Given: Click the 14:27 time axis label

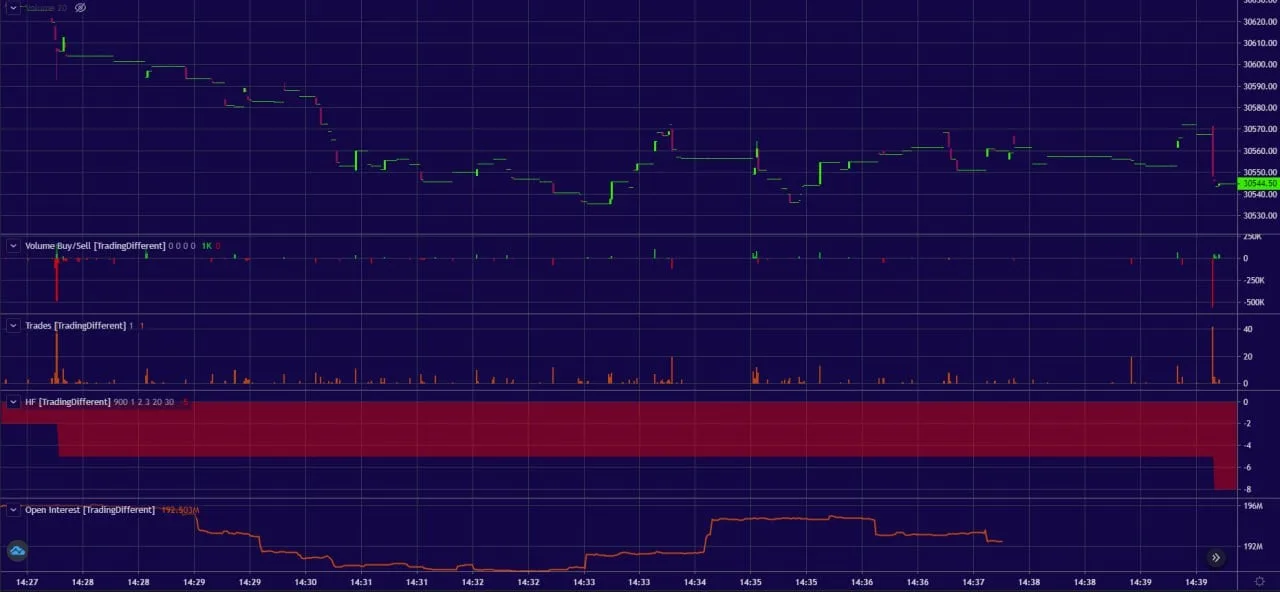Looking at the screenshot, I should pos(28,581).
